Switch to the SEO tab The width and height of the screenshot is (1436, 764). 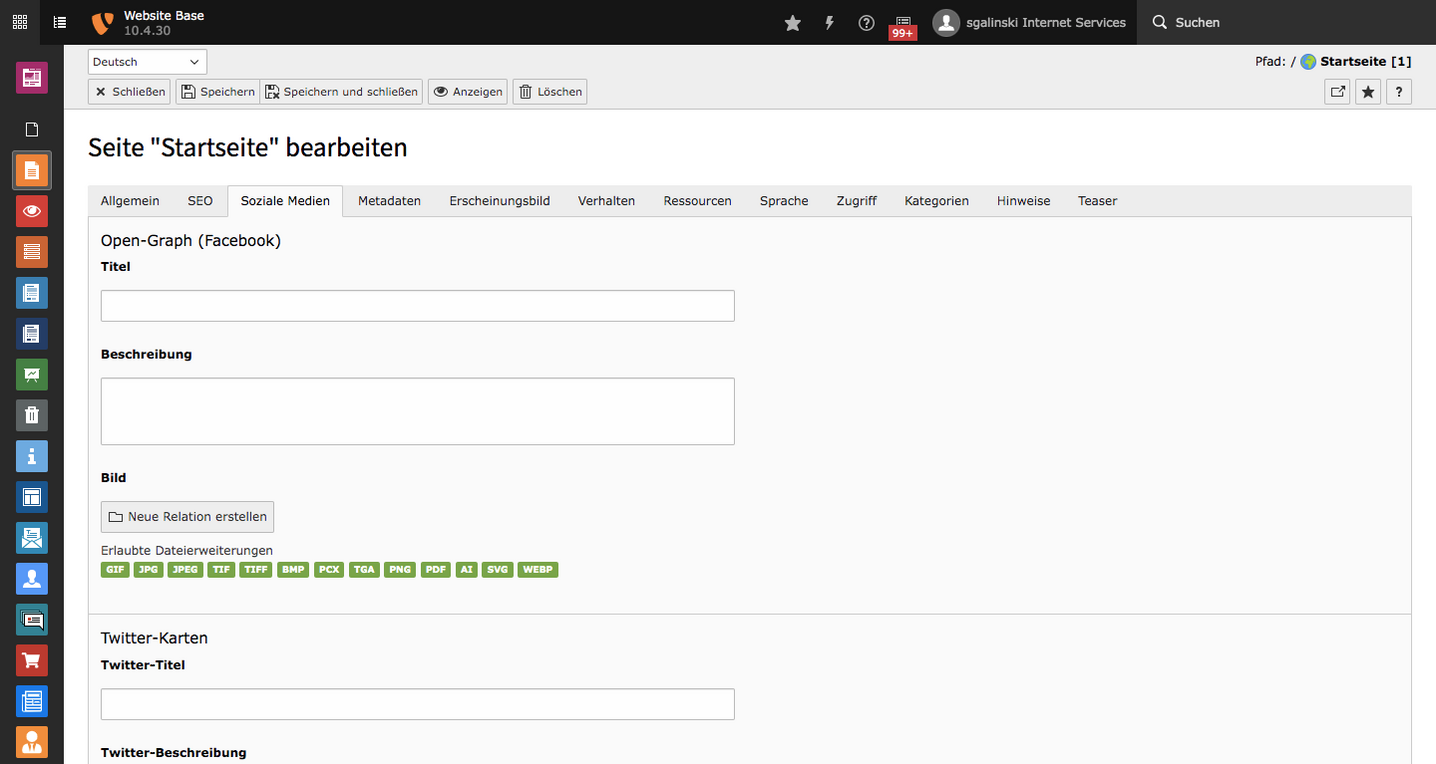[x=200, y=200]
